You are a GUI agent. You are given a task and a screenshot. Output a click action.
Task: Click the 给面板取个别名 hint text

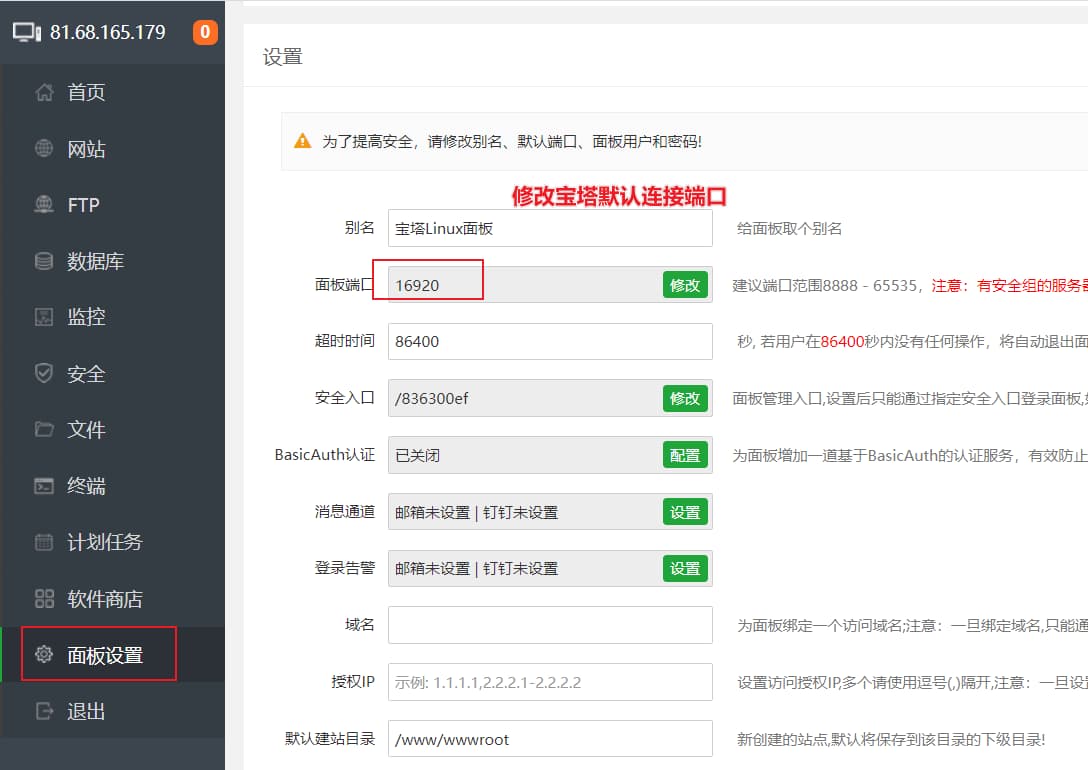[x=789, y=228]
